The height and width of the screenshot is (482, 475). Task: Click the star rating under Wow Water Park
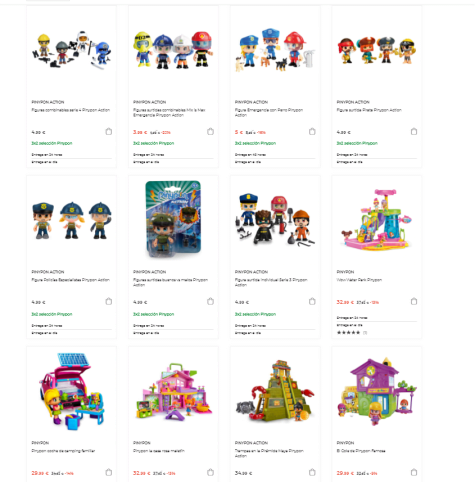click(x=349, y=333)
